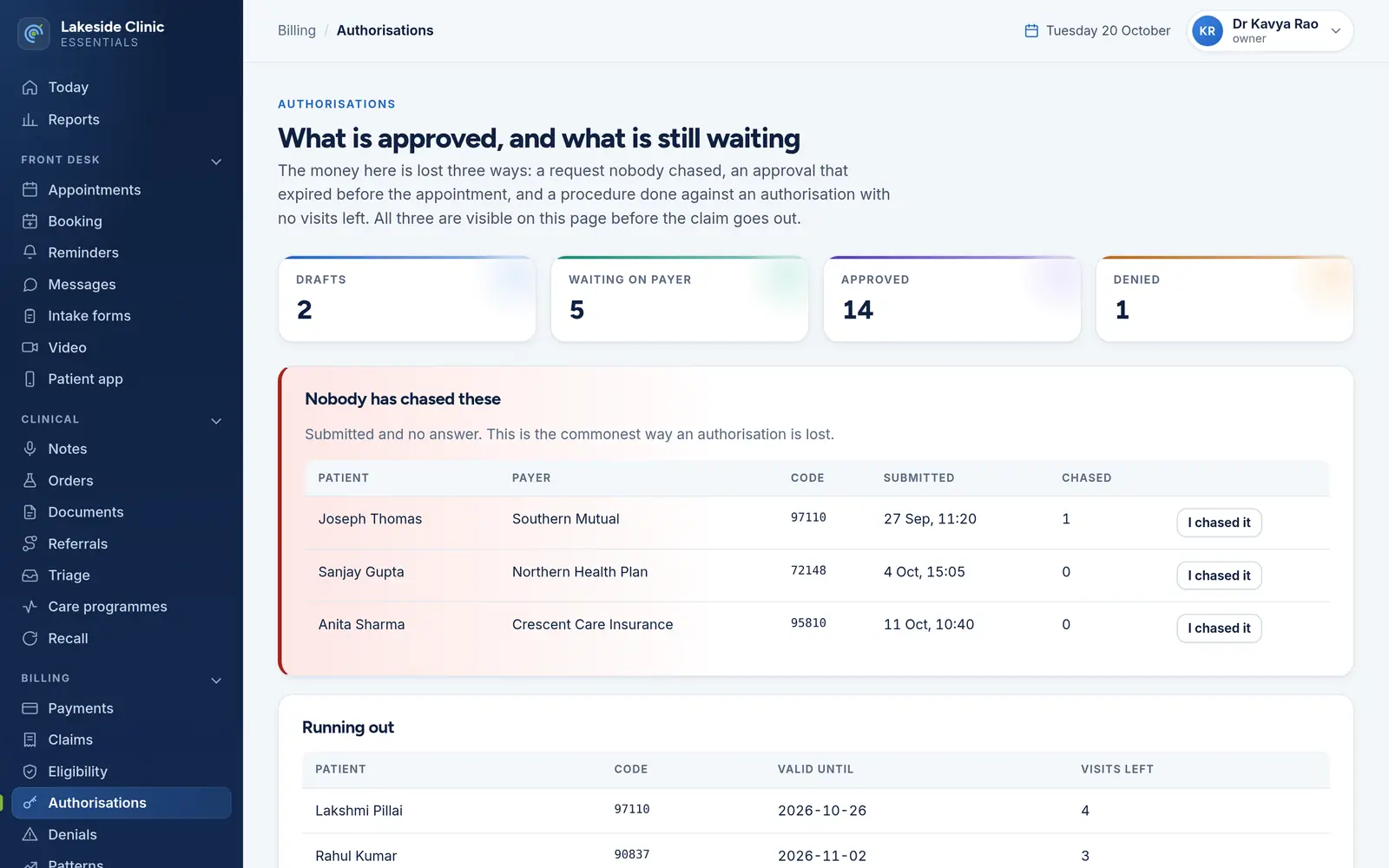
Task: Click the payer Crescent Care Insurance
Action: tap(592, 624)
